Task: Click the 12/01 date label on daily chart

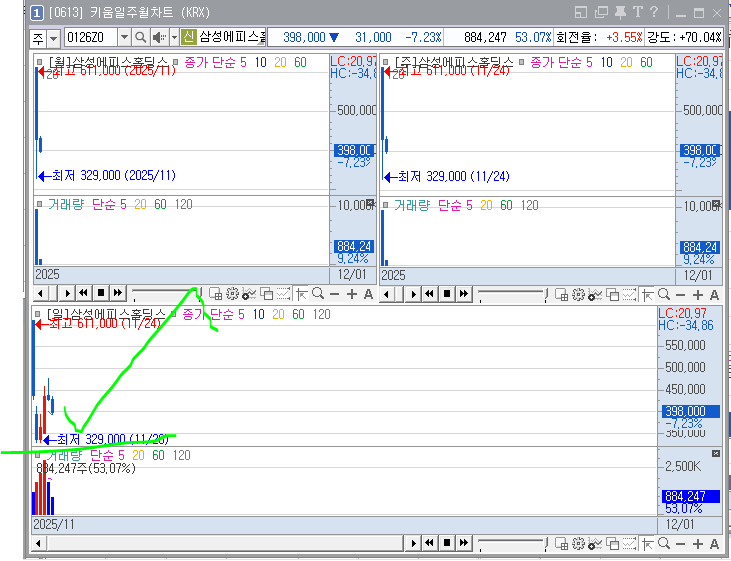Action: coord(680,525)
